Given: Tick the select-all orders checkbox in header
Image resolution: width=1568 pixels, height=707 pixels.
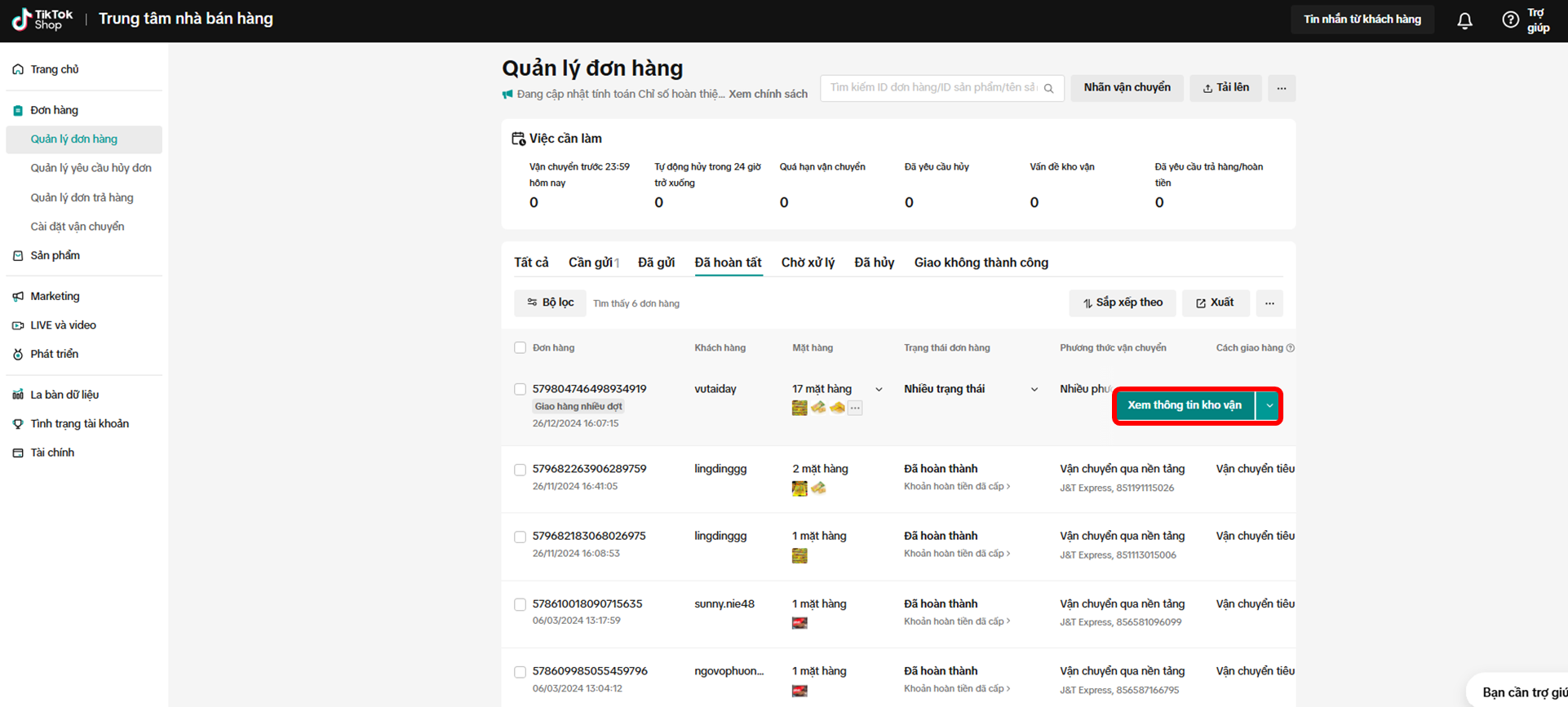Looking at the screenshot, I should pyautogui.click(x=520, y=348).
